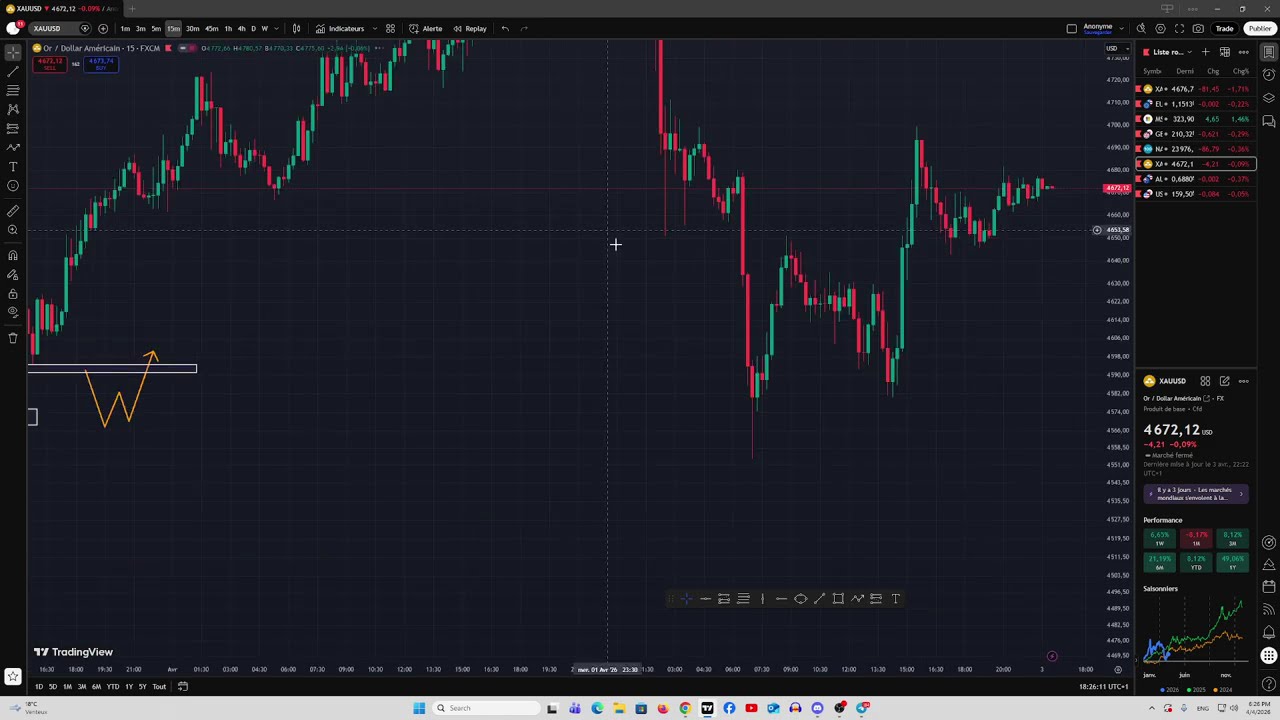
Task: Open the go-to-date calendar icon
Action: [x=183, y=686]
